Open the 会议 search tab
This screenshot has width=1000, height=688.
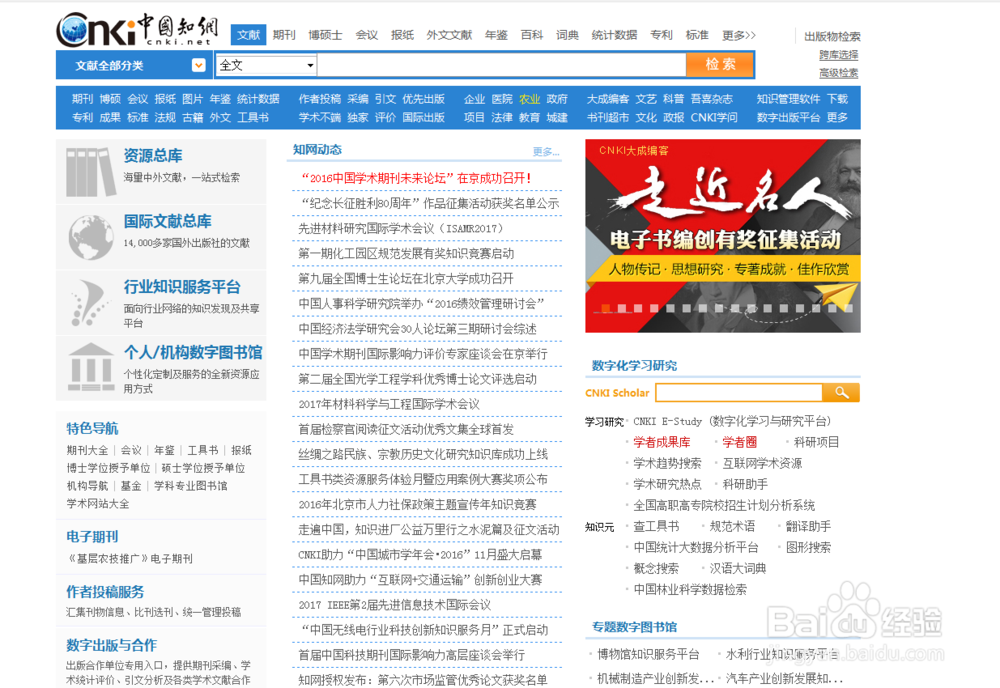pos(366,35)
